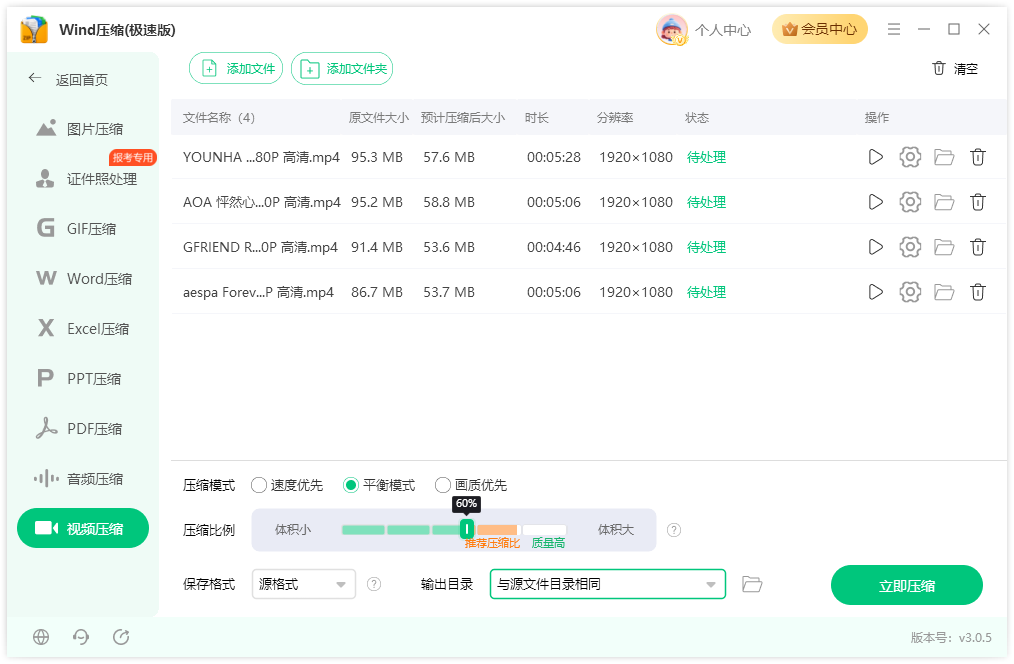Delete the YOUNHA video from list
The width and height of the screenshot is (1014, 664).
click(978, 157)
